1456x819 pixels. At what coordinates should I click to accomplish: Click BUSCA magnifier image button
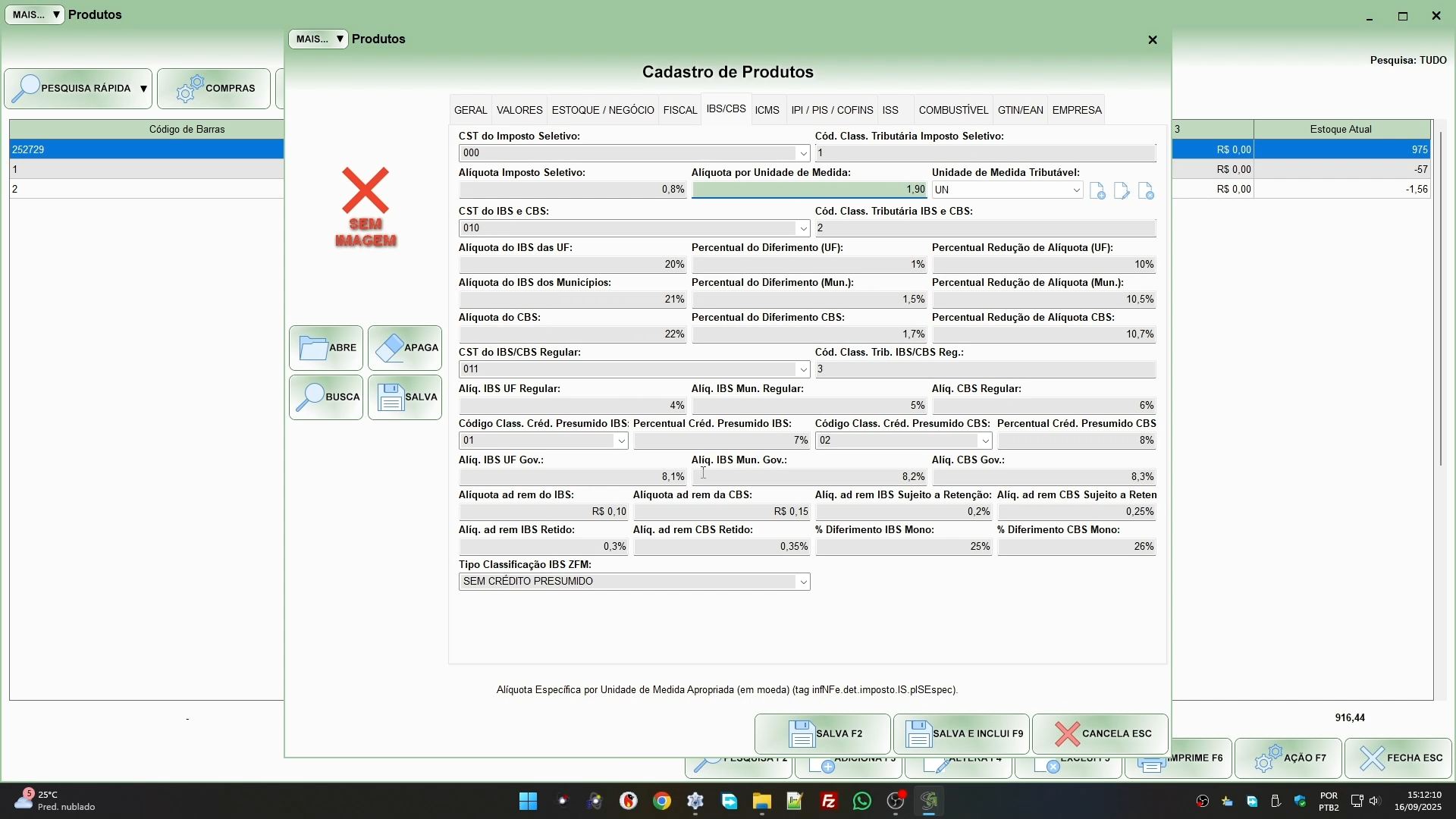tap(326, 397)
